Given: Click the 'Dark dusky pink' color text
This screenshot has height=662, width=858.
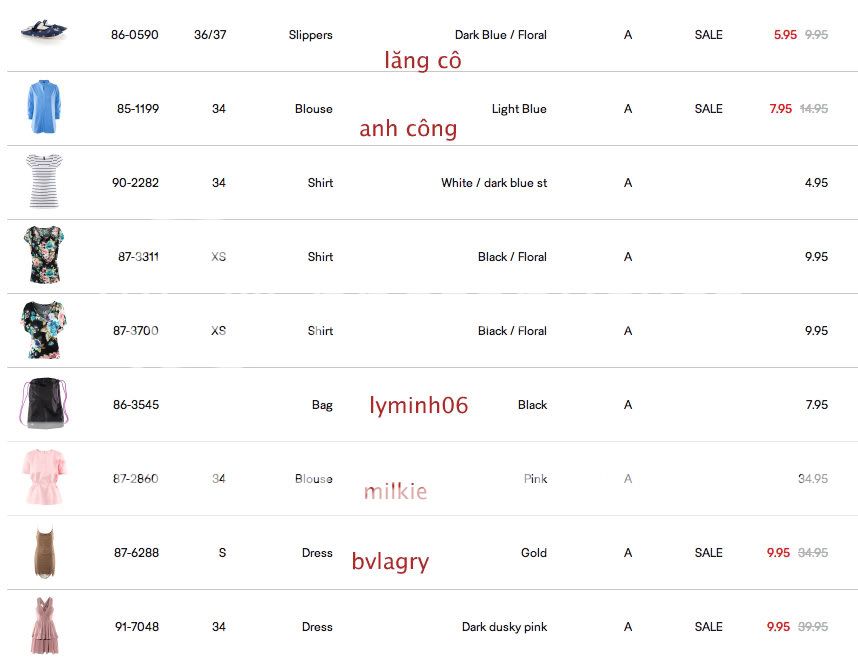Looking at the screenshot, I should point(504,627).
